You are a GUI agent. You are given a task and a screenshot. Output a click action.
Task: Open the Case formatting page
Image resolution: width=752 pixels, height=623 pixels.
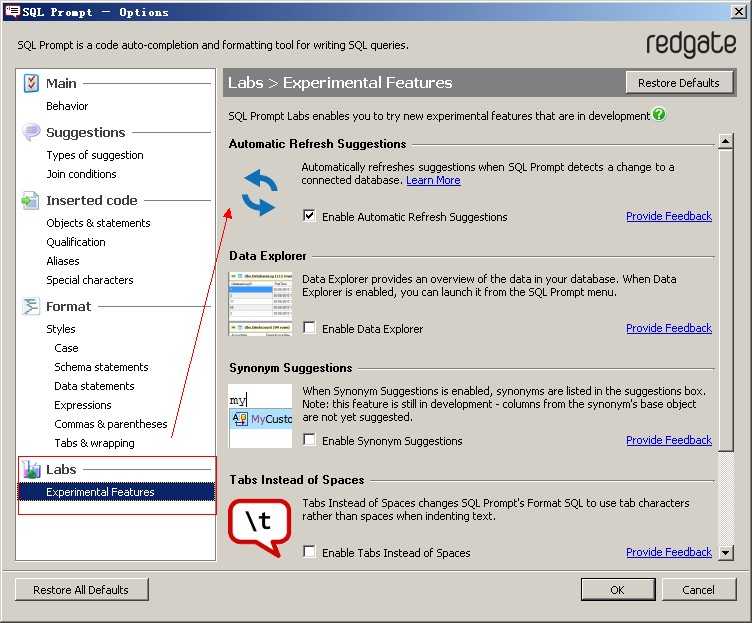[66, 348]
